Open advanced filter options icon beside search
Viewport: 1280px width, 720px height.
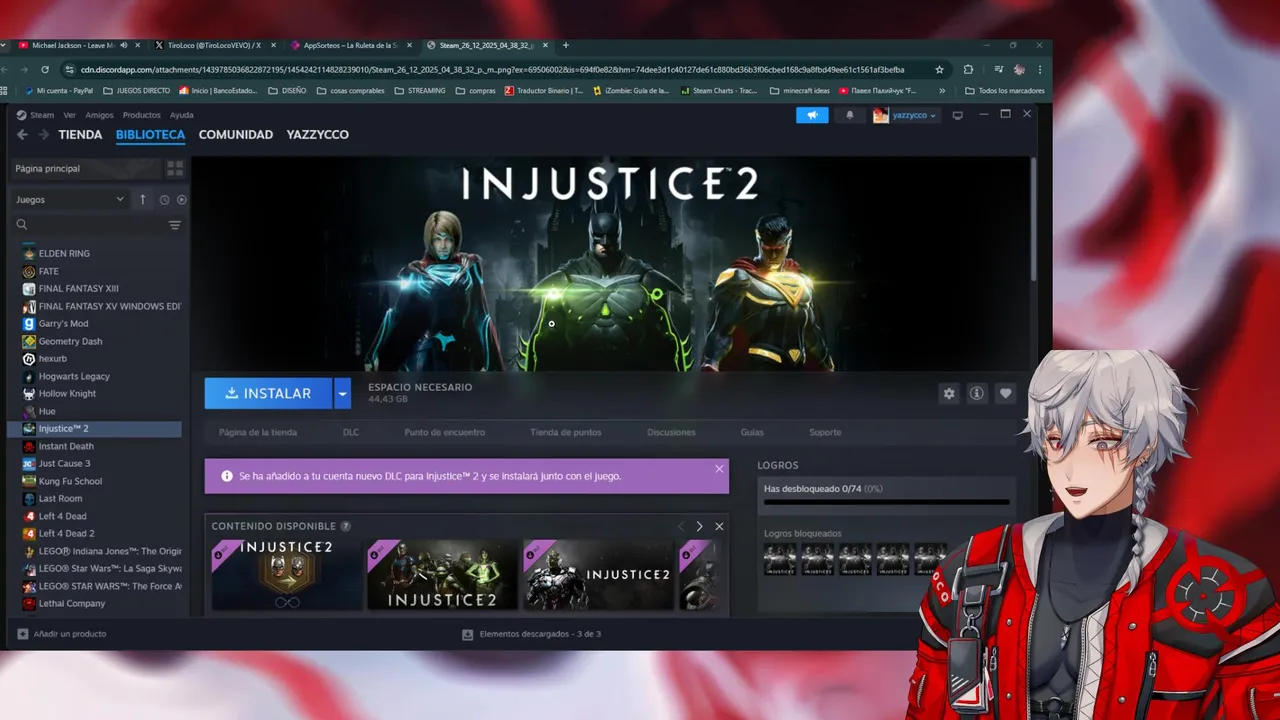[175, 225]
